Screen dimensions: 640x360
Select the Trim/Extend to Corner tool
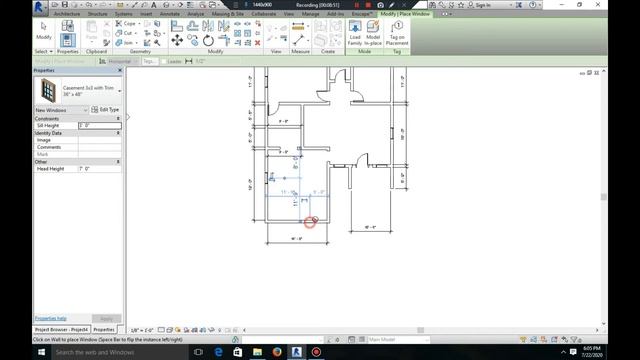pyautogui.click(x=224, y=40)
